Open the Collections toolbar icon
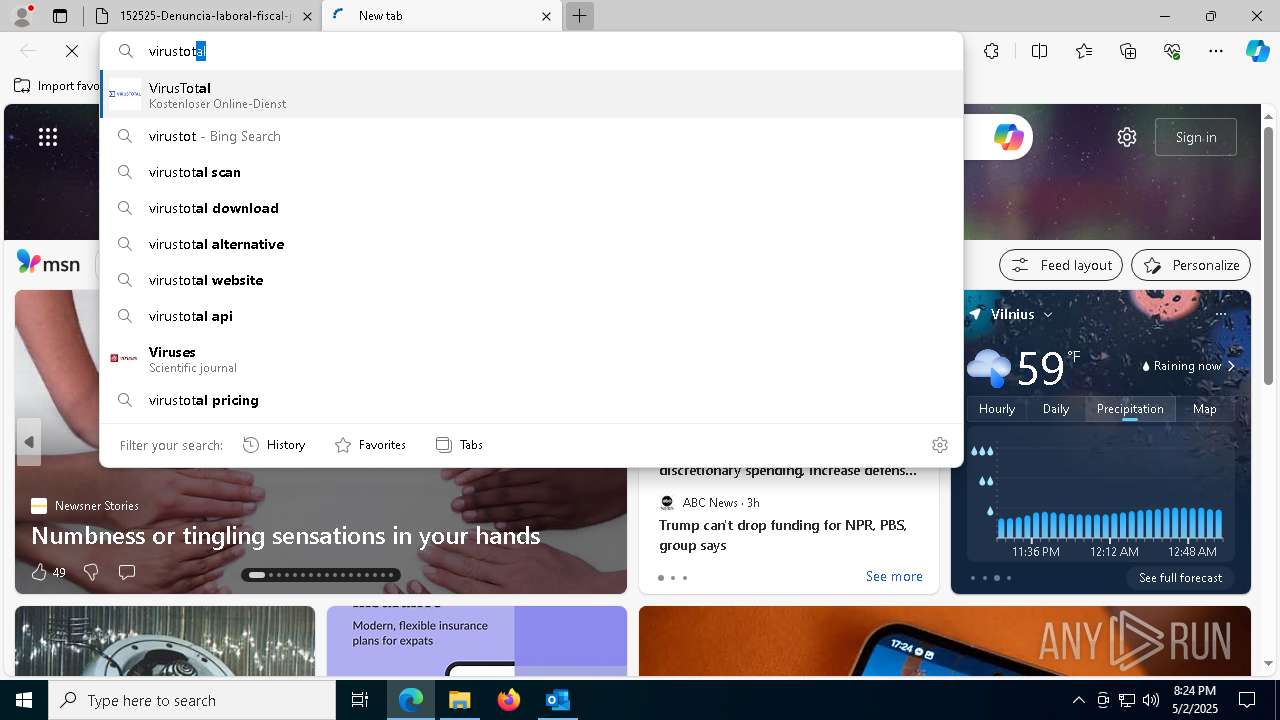 [1128, 51]
